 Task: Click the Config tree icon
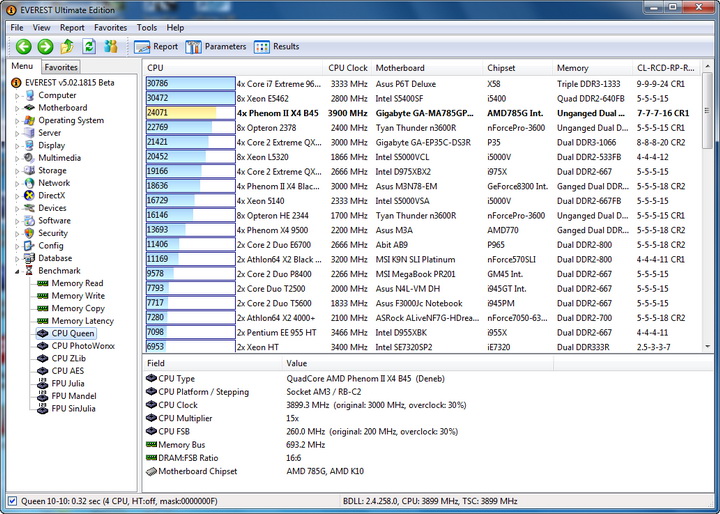(29, 246)
